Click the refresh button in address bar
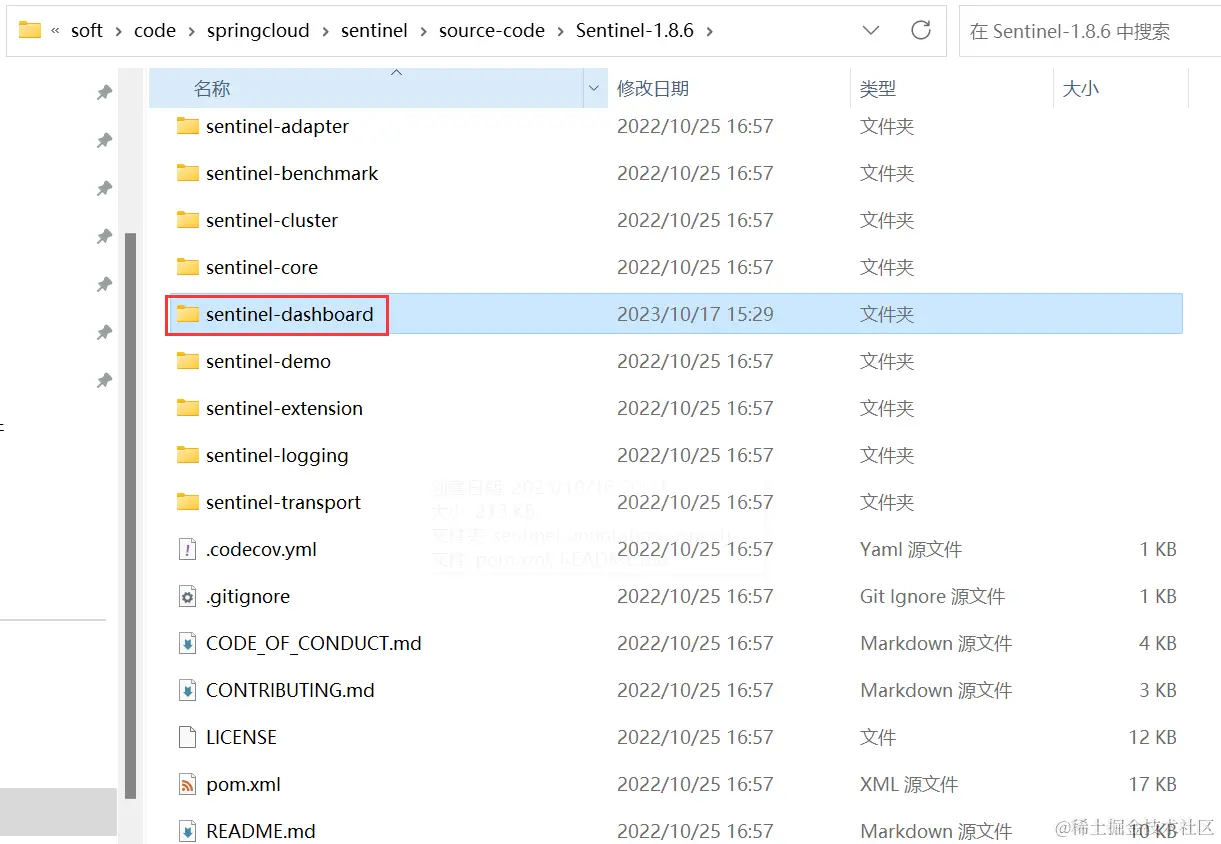This screenshot has height=844, width=1221. click(x=921, y=30)
